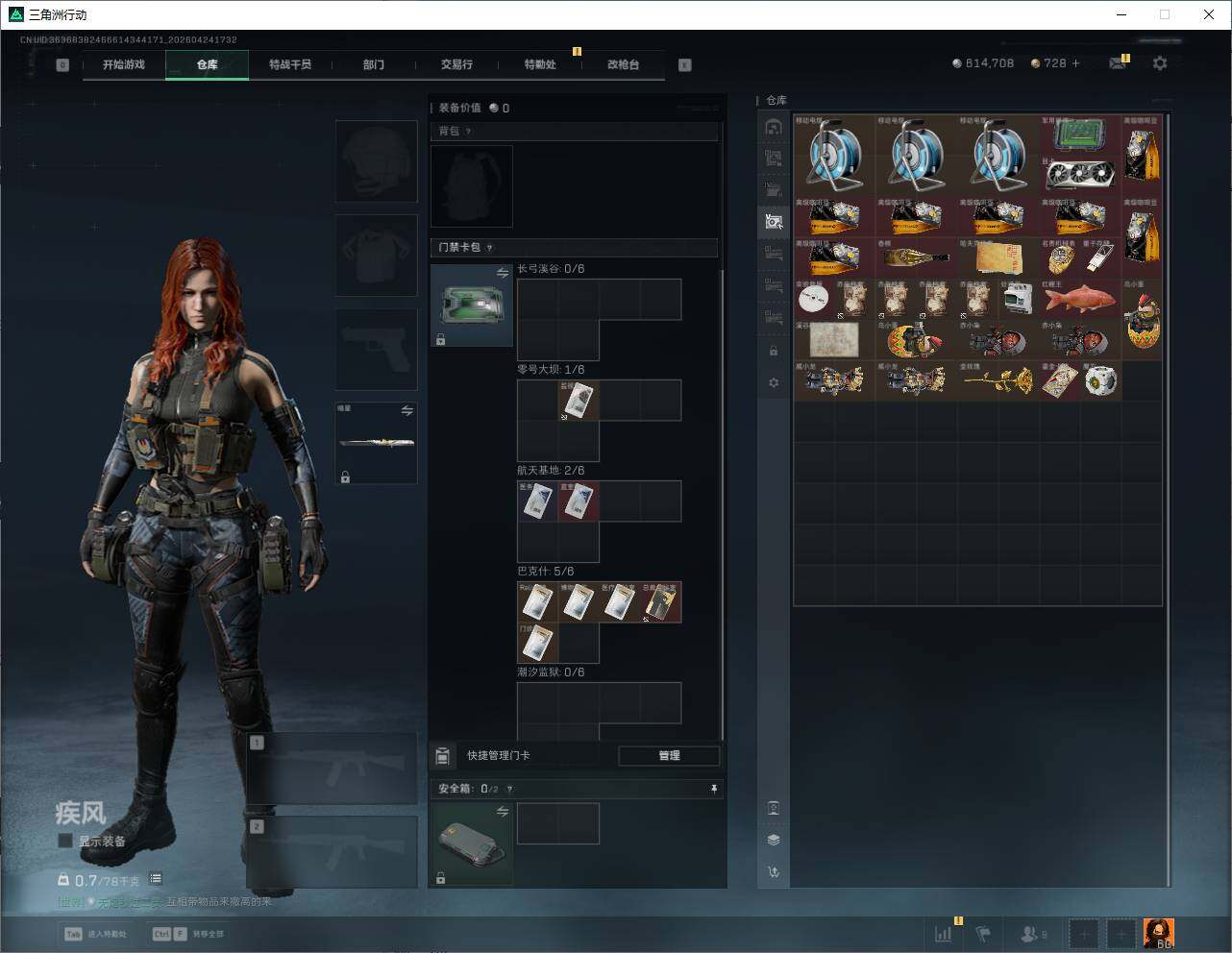Click the quick keycard management icon

443,756
